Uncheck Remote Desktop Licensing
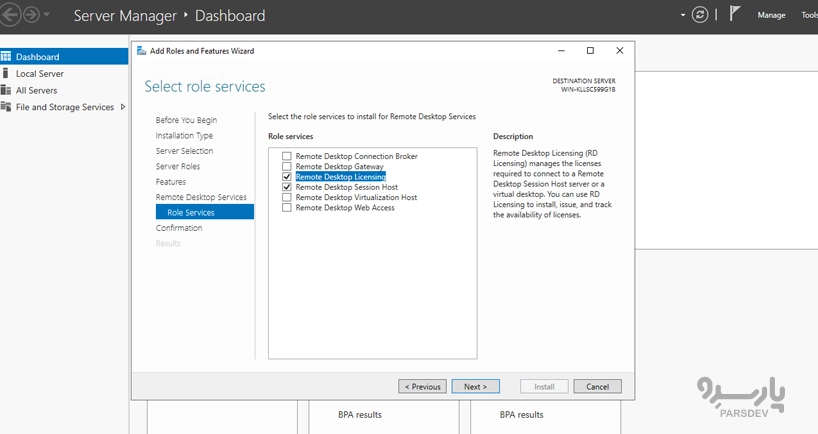818x434 pixels. click(x=287, y=177)
